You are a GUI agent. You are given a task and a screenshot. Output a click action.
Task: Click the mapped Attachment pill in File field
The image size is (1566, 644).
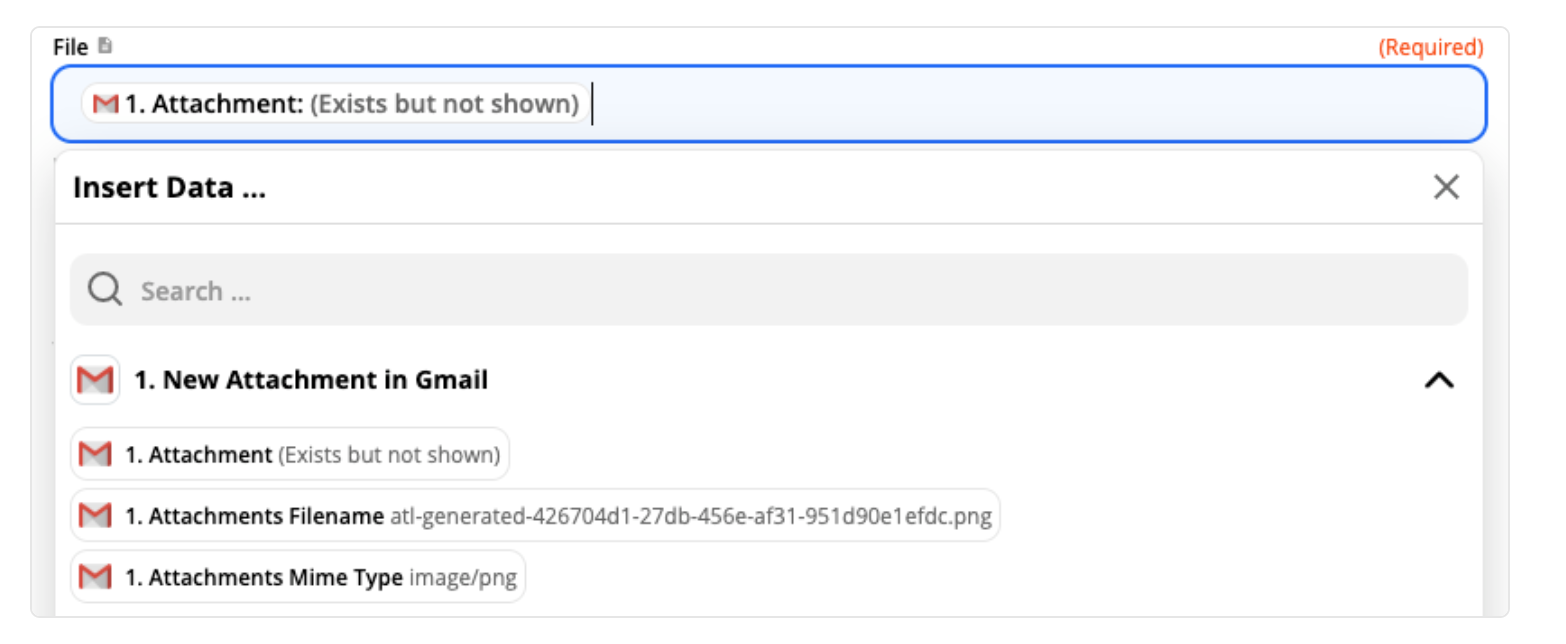[336, 103]
